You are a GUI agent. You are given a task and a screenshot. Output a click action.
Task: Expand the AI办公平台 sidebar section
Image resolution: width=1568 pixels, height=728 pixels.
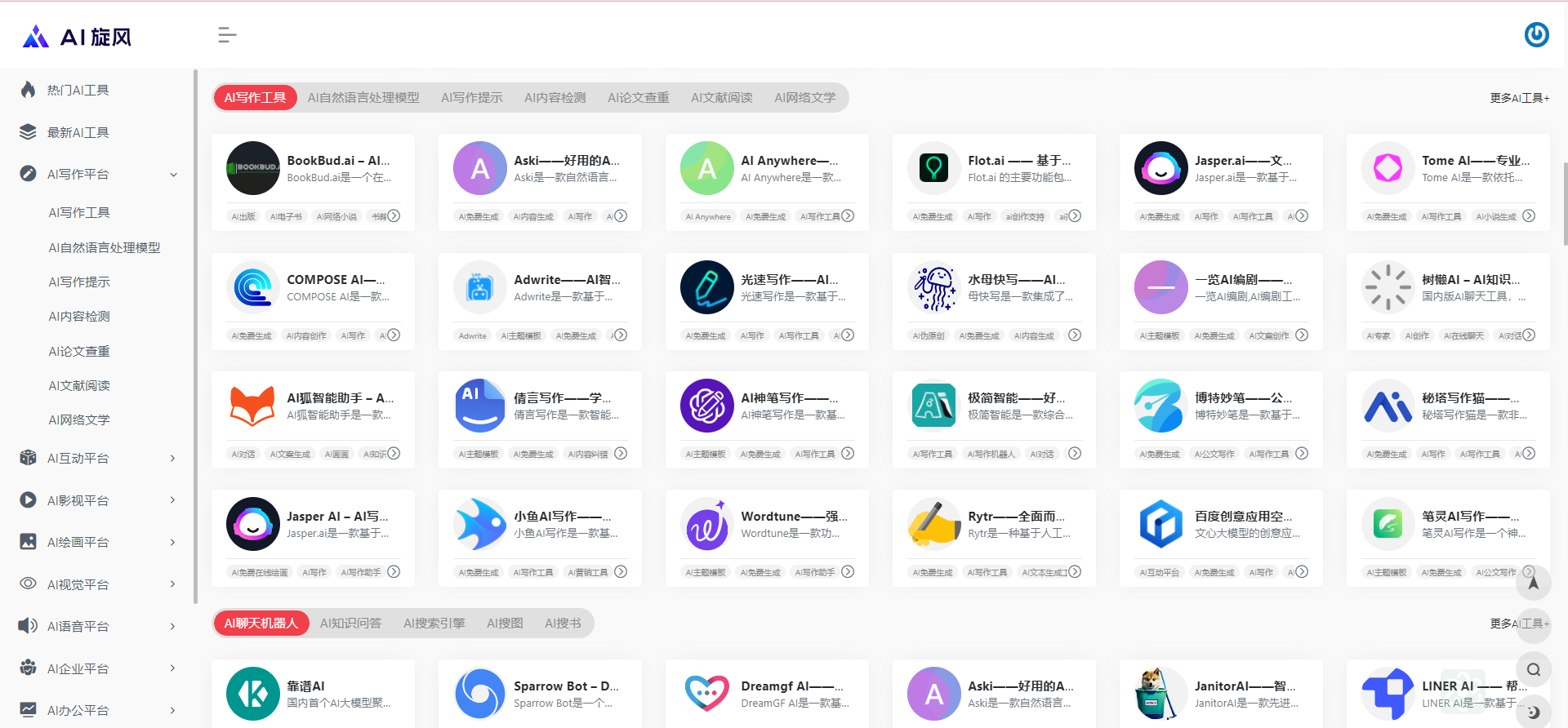point(173,710)
